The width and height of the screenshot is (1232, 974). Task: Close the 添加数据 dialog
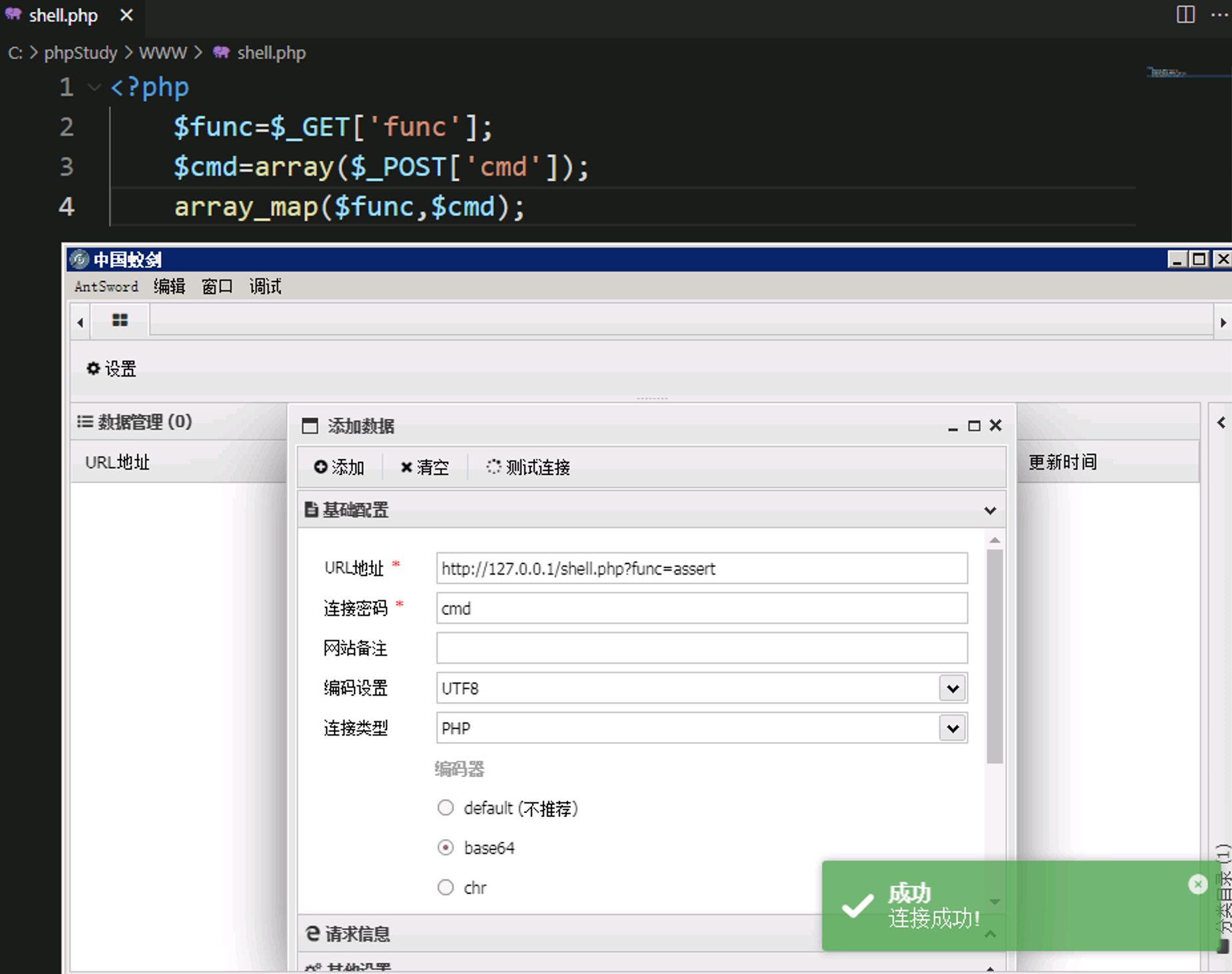pos(996,425)
